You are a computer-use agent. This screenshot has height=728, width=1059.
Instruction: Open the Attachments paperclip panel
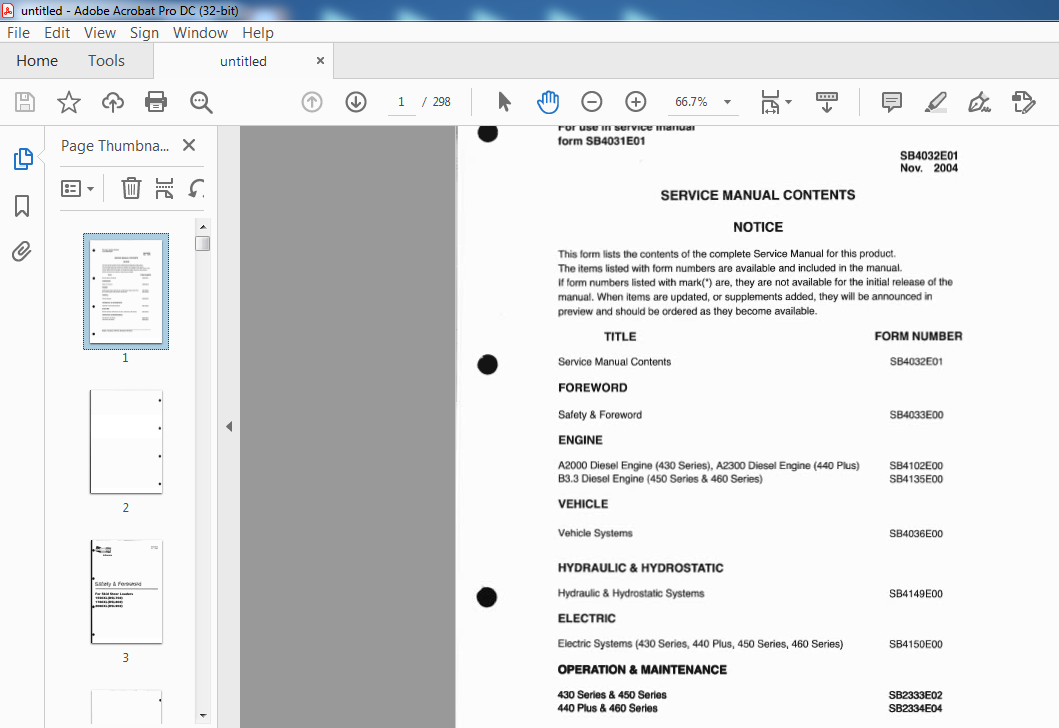click(22, 252)
